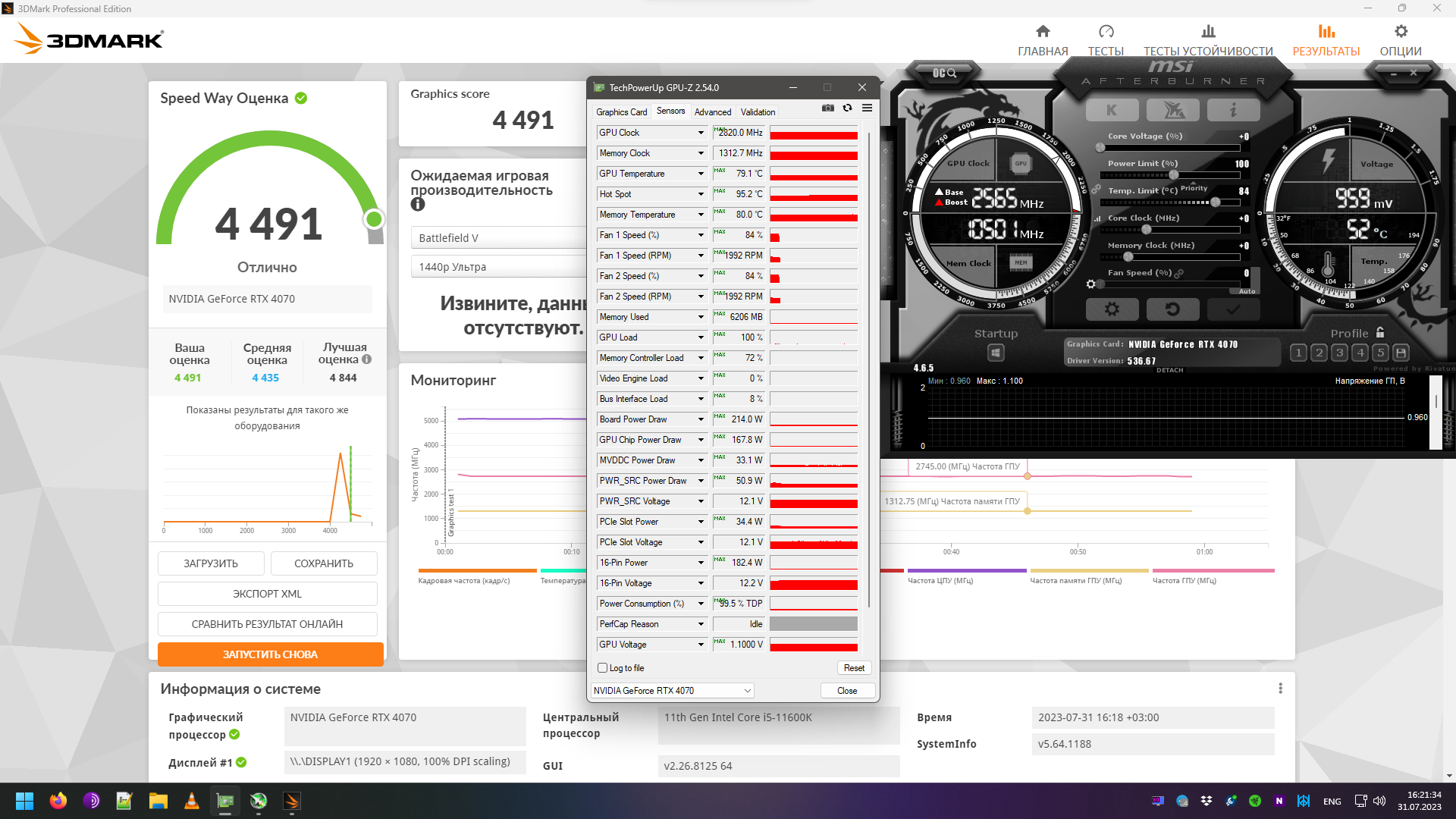Image resolution: width=1456 pixels, height=819 pixels.
Task: Open the NVIDIA GeForce RTX 4070 device combo box
Action: [672, 691]
